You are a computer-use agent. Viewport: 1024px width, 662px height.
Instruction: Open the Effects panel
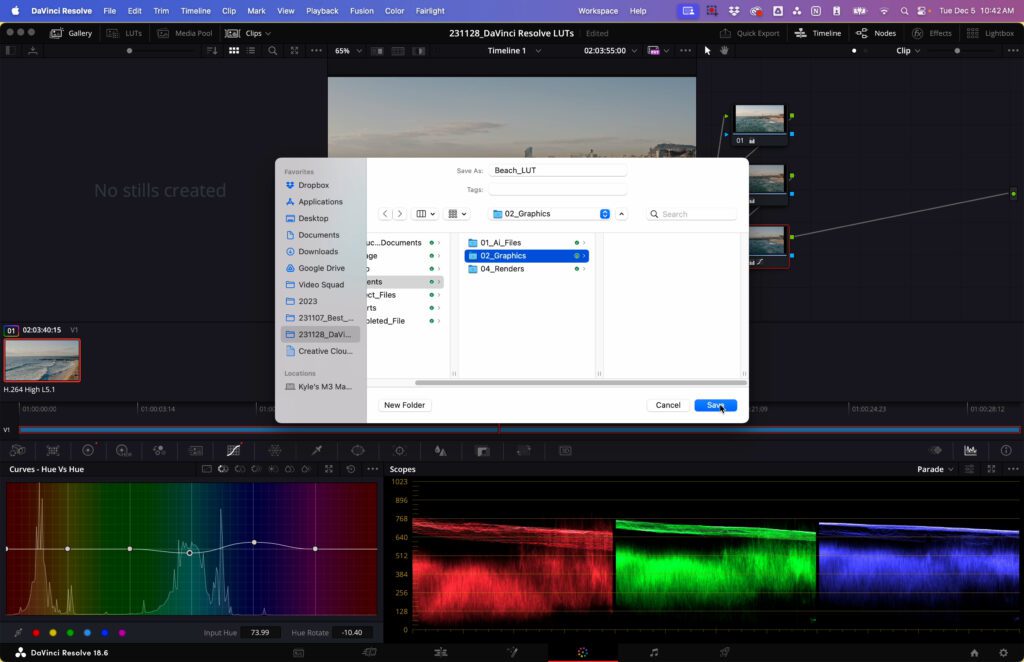click(x=932, y=33)
